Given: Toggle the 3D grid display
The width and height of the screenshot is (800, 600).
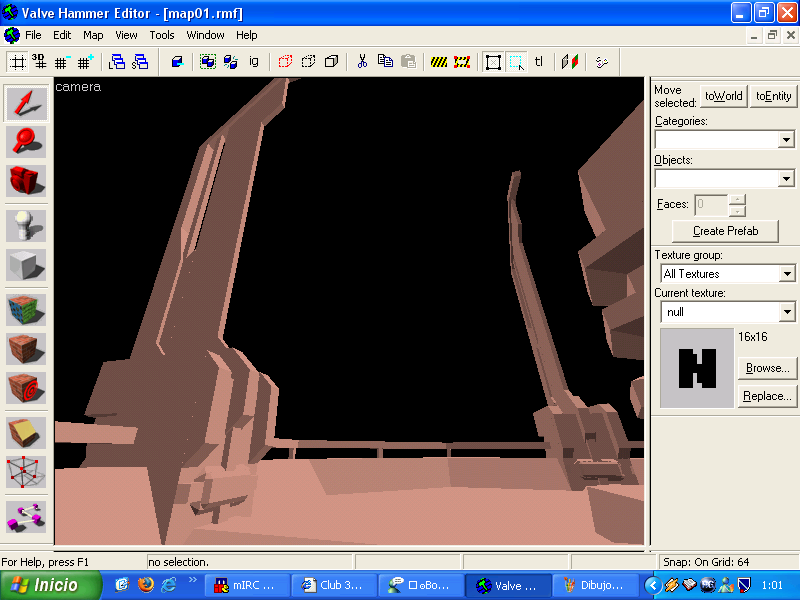Looking at the screenshot, I should pos(39,62).
